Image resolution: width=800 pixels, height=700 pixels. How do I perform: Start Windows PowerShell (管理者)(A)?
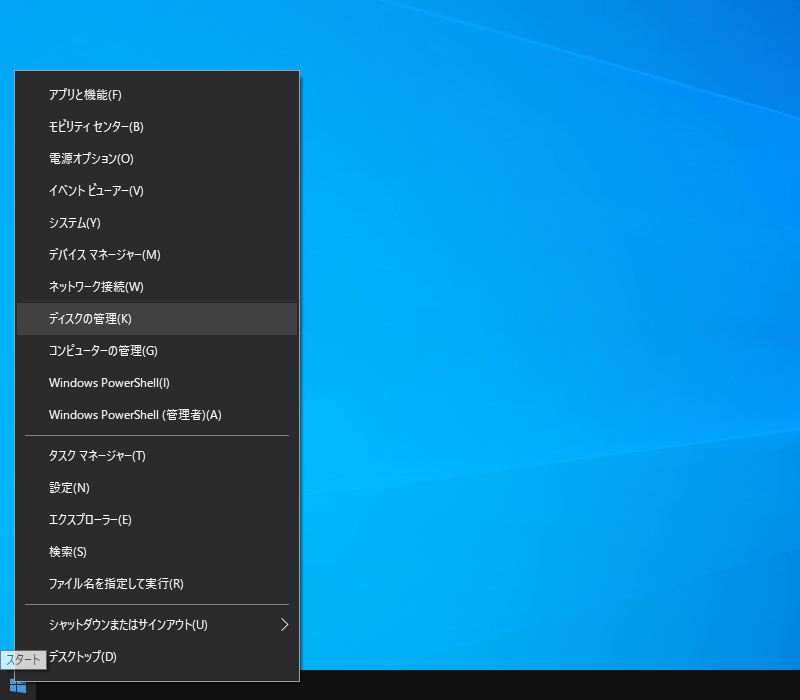(x=157, y=415)
